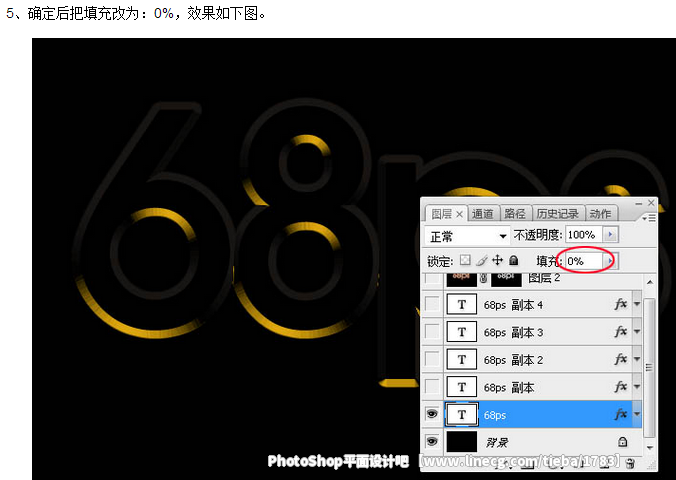This screenshot has height=480, width=676.
Task: Click the lock icon on the 背景 layer
Action: pos(622,442)
